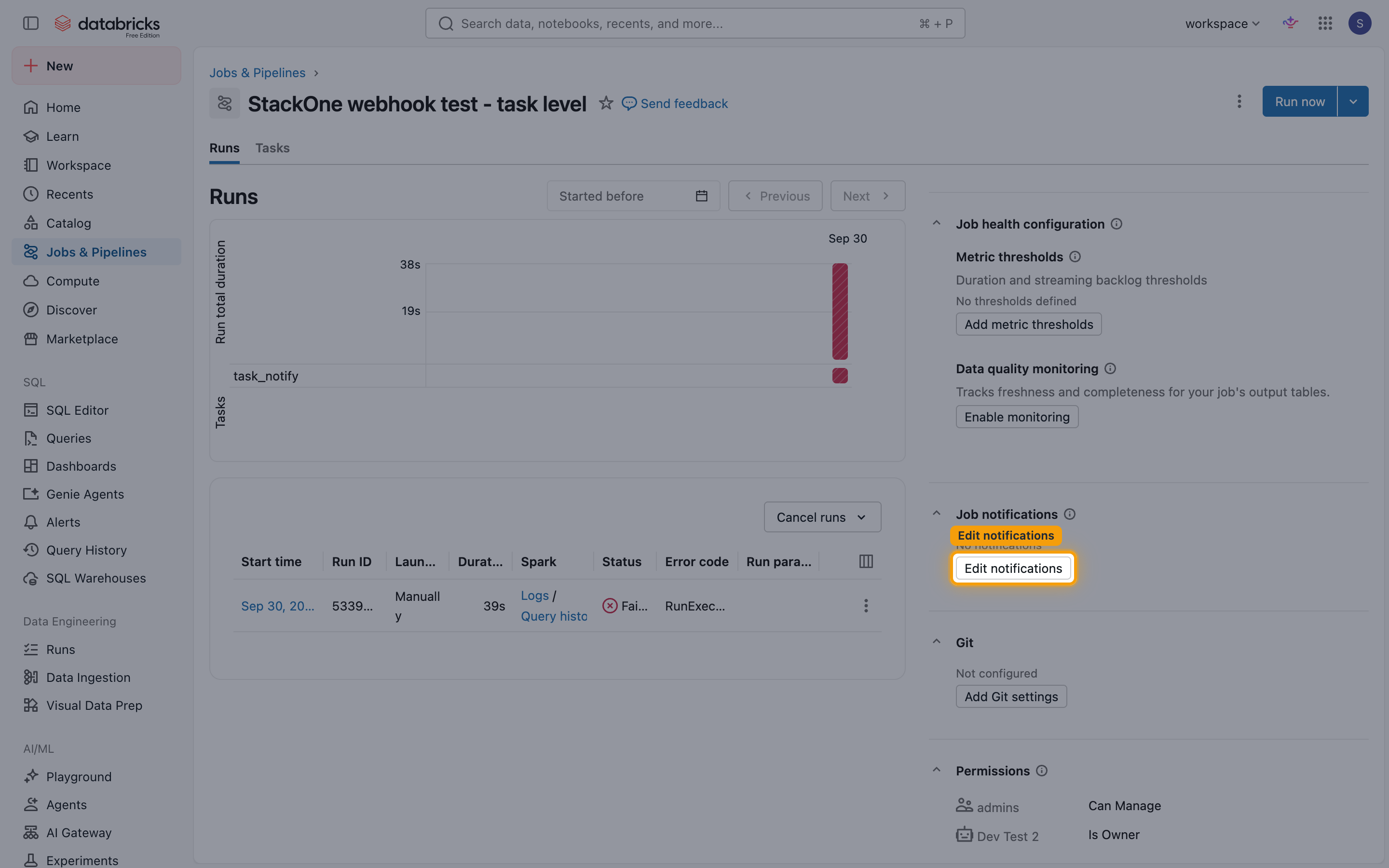Screen dimensions: 1389x868
Task: Open the apps grid icon
Action: [1325, 24]
